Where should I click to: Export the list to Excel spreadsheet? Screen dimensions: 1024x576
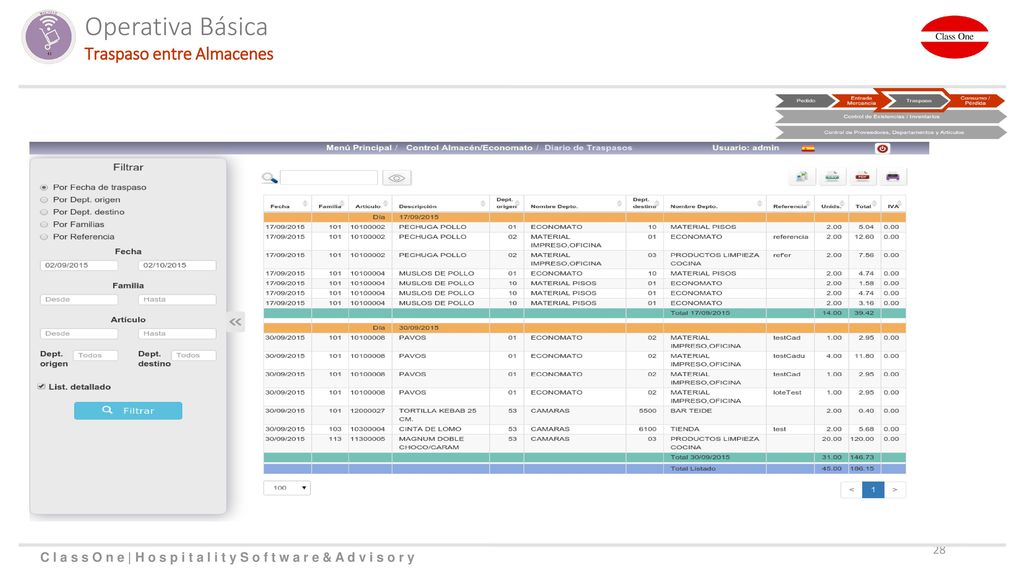tap(832, 176)
